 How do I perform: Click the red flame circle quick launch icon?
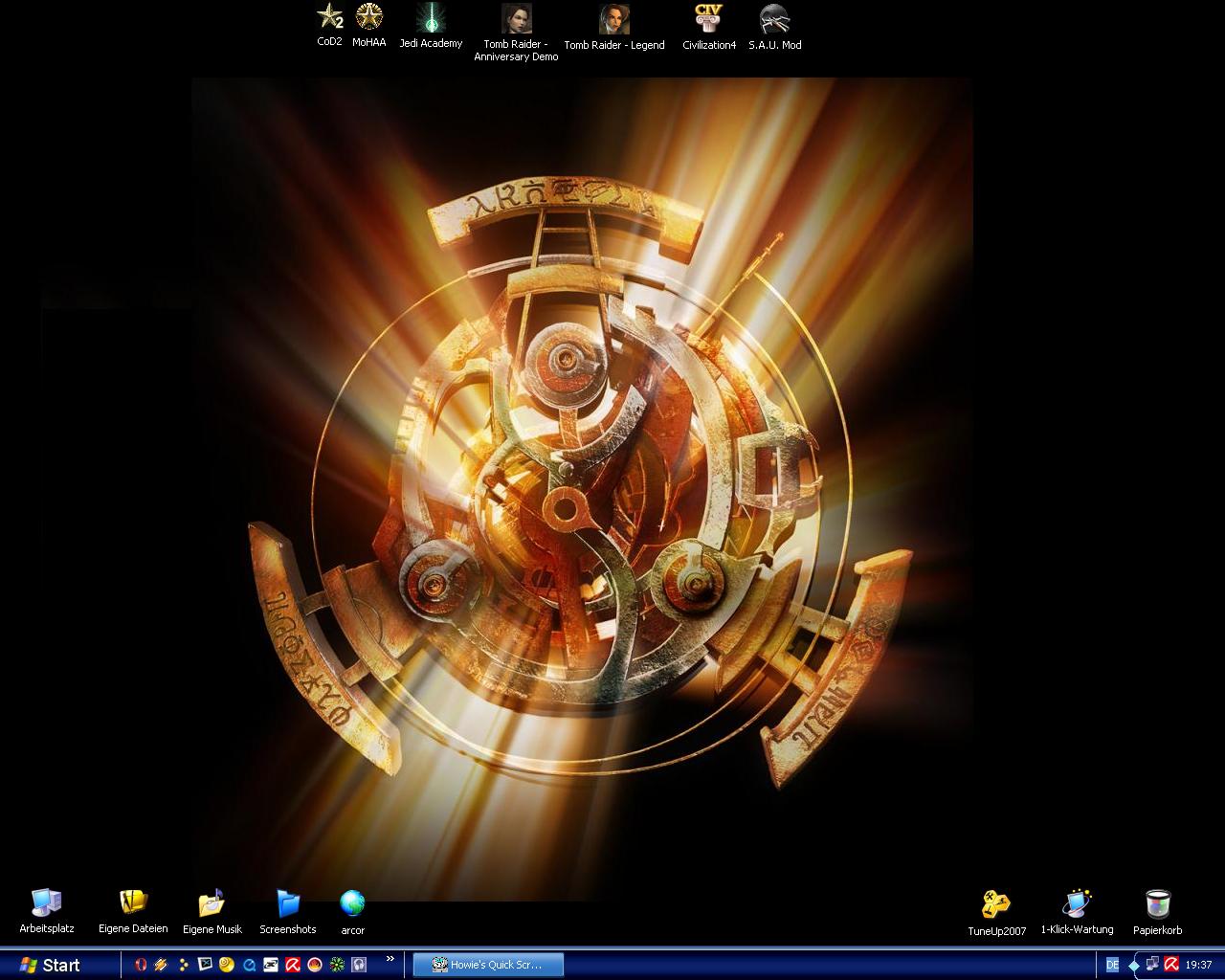[314, 965]
